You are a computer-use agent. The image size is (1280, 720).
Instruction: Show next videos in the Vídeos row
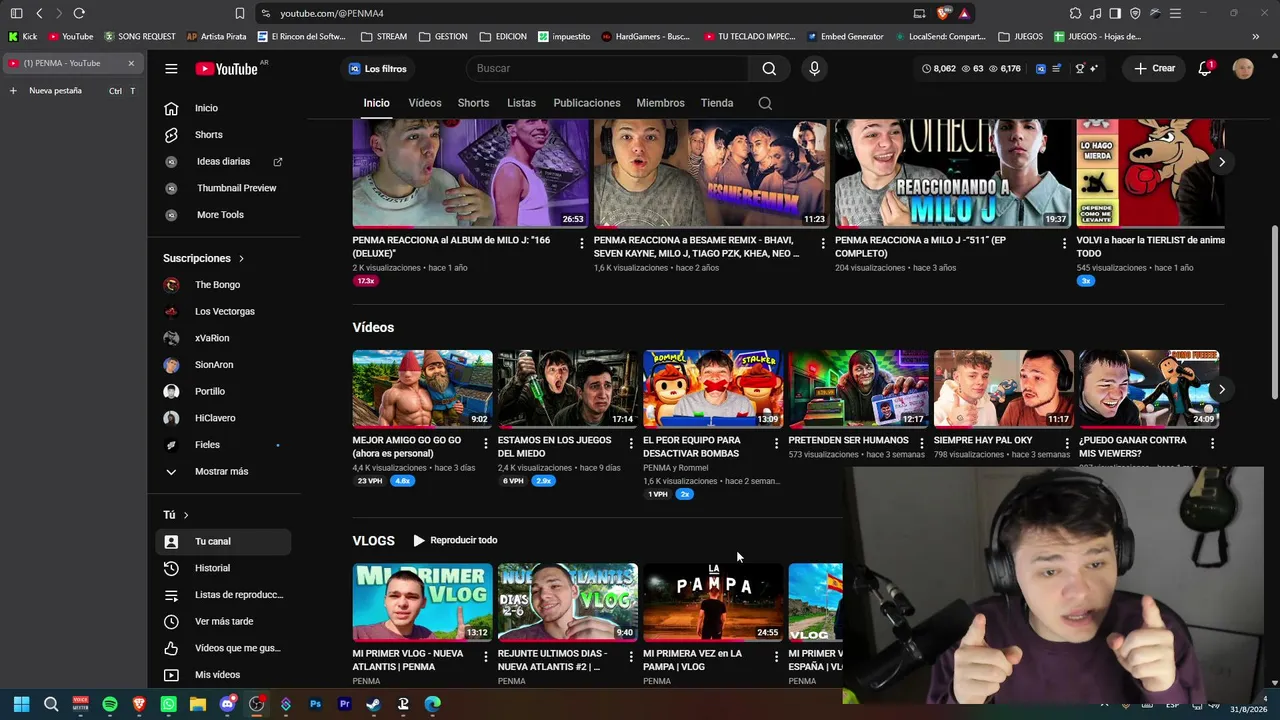click(1221, 389)
